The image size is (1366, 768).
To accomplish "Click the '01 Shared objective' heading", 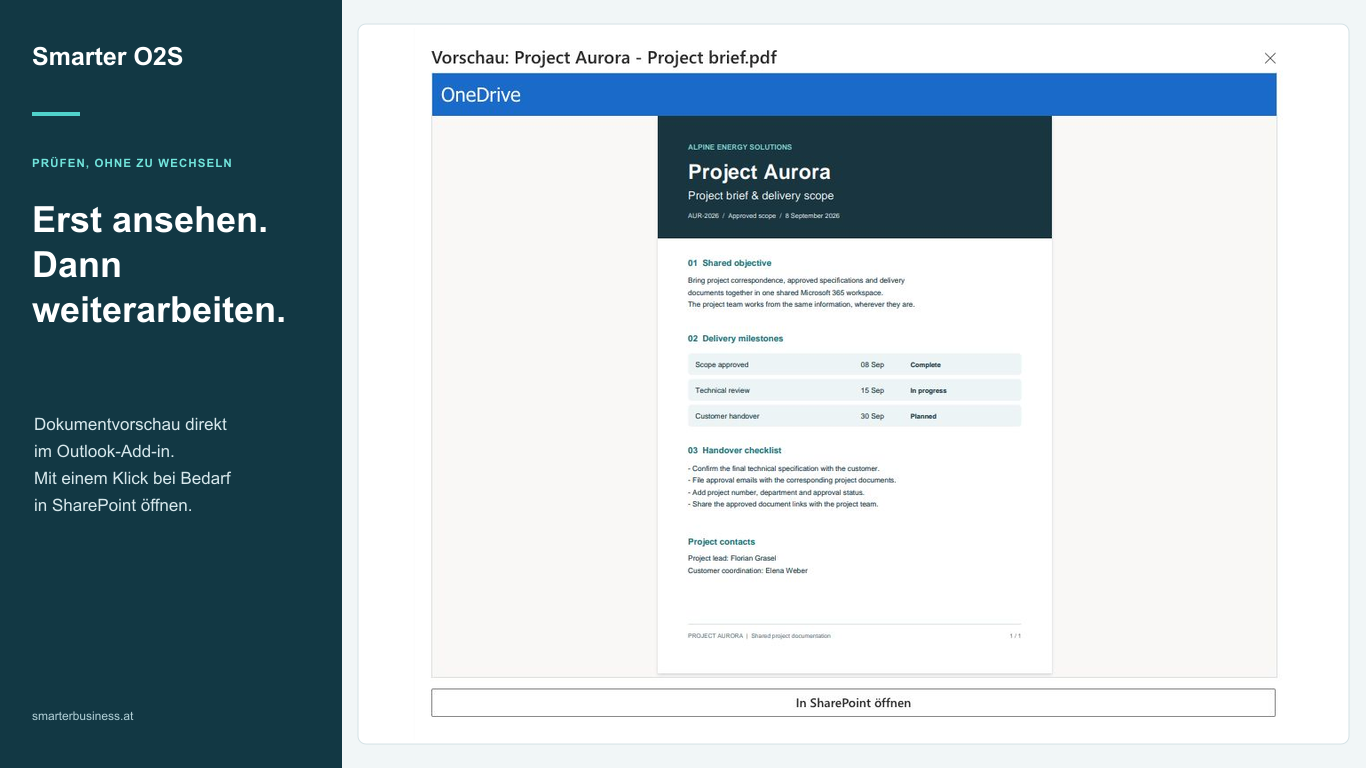I will tap(730, 263).
